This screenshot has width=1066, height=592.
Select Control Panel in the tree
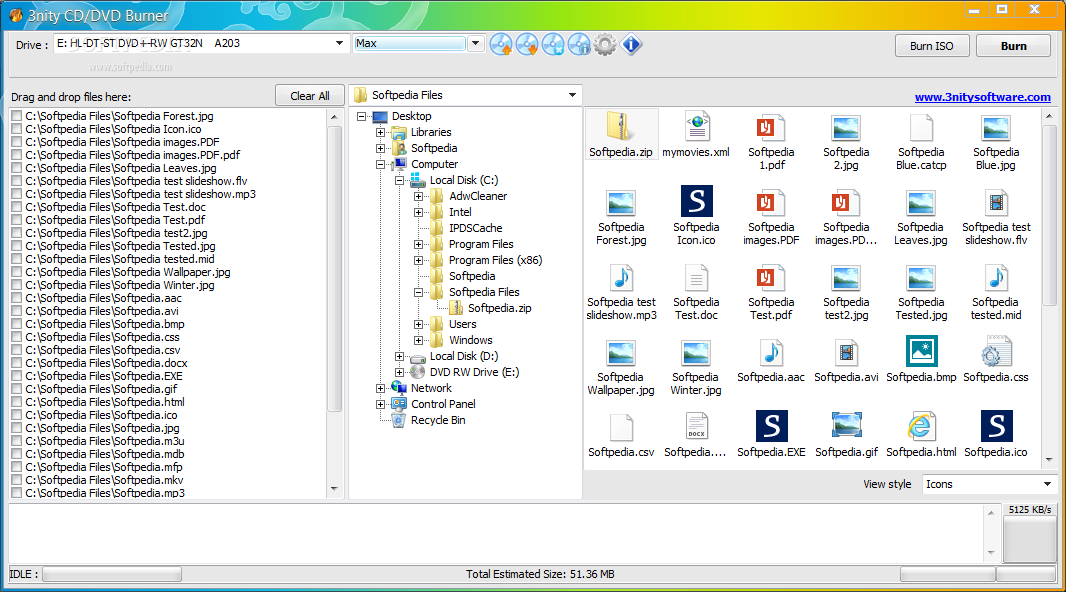(x=443, y=404)
